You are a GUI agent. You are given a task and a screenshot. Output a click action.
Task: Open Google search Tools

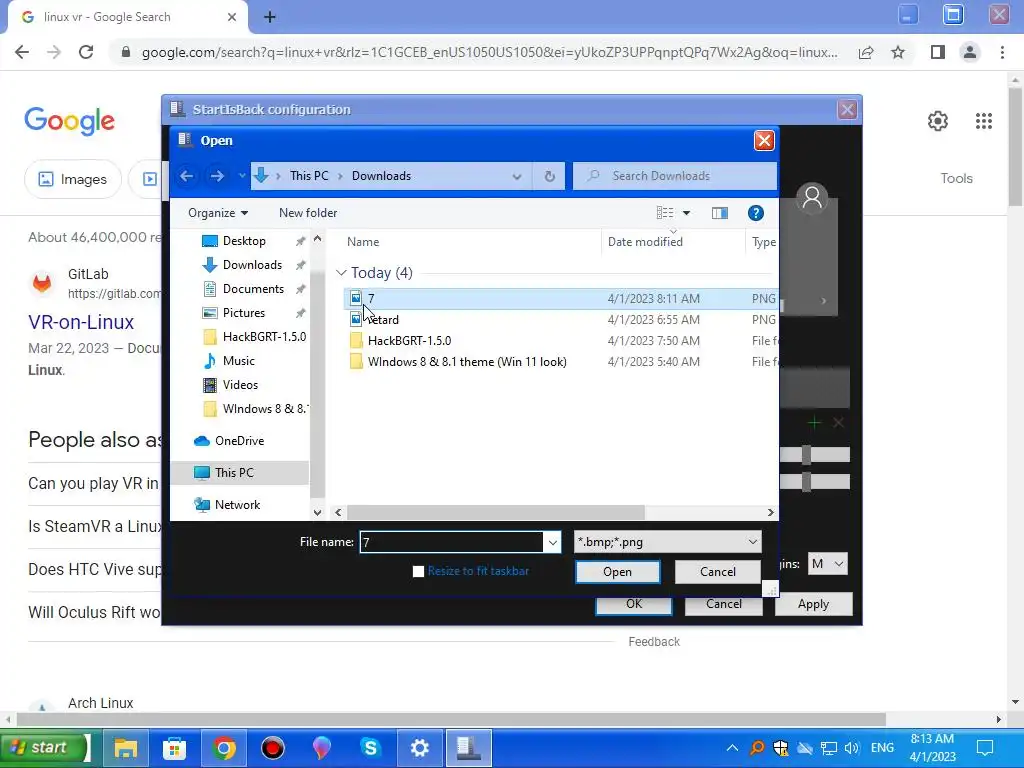pos(956,178)
